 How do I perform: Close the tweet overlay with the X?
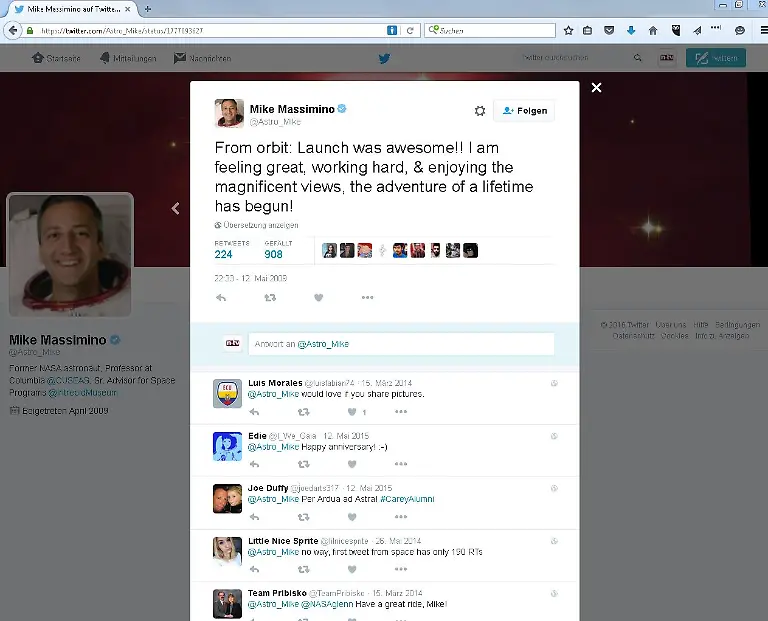596,88
